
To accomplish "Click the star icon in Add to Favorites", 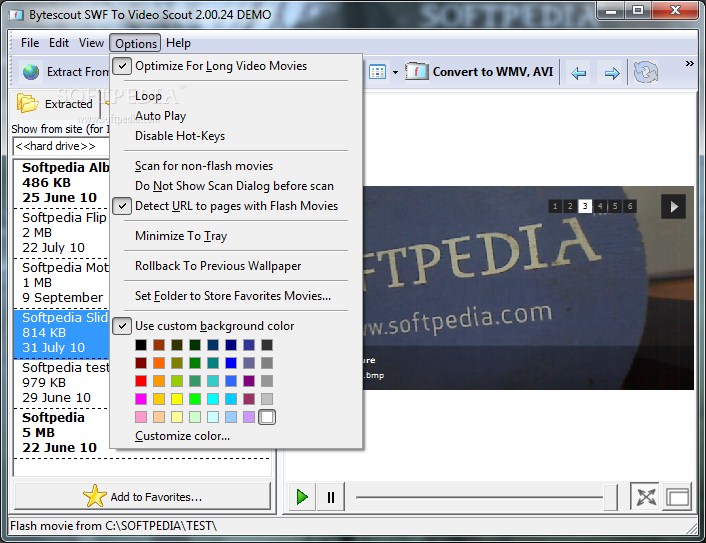I will pyautogui.click(x=95, y=496).
